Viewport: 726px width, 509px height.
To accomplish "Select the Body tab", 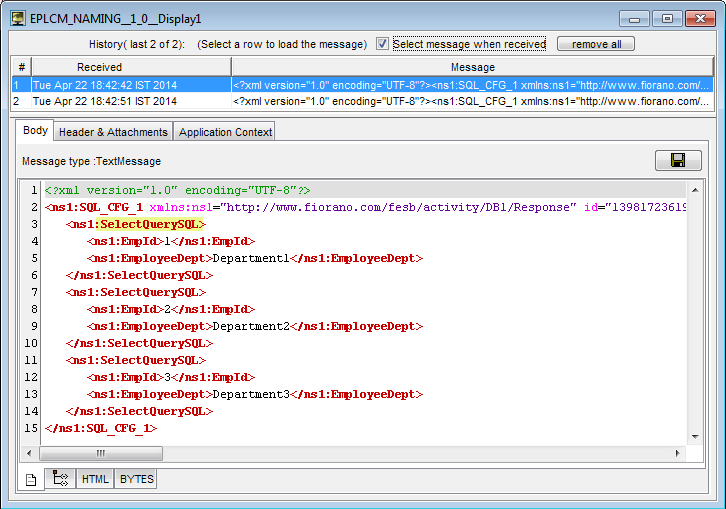I will pos(35,131).
